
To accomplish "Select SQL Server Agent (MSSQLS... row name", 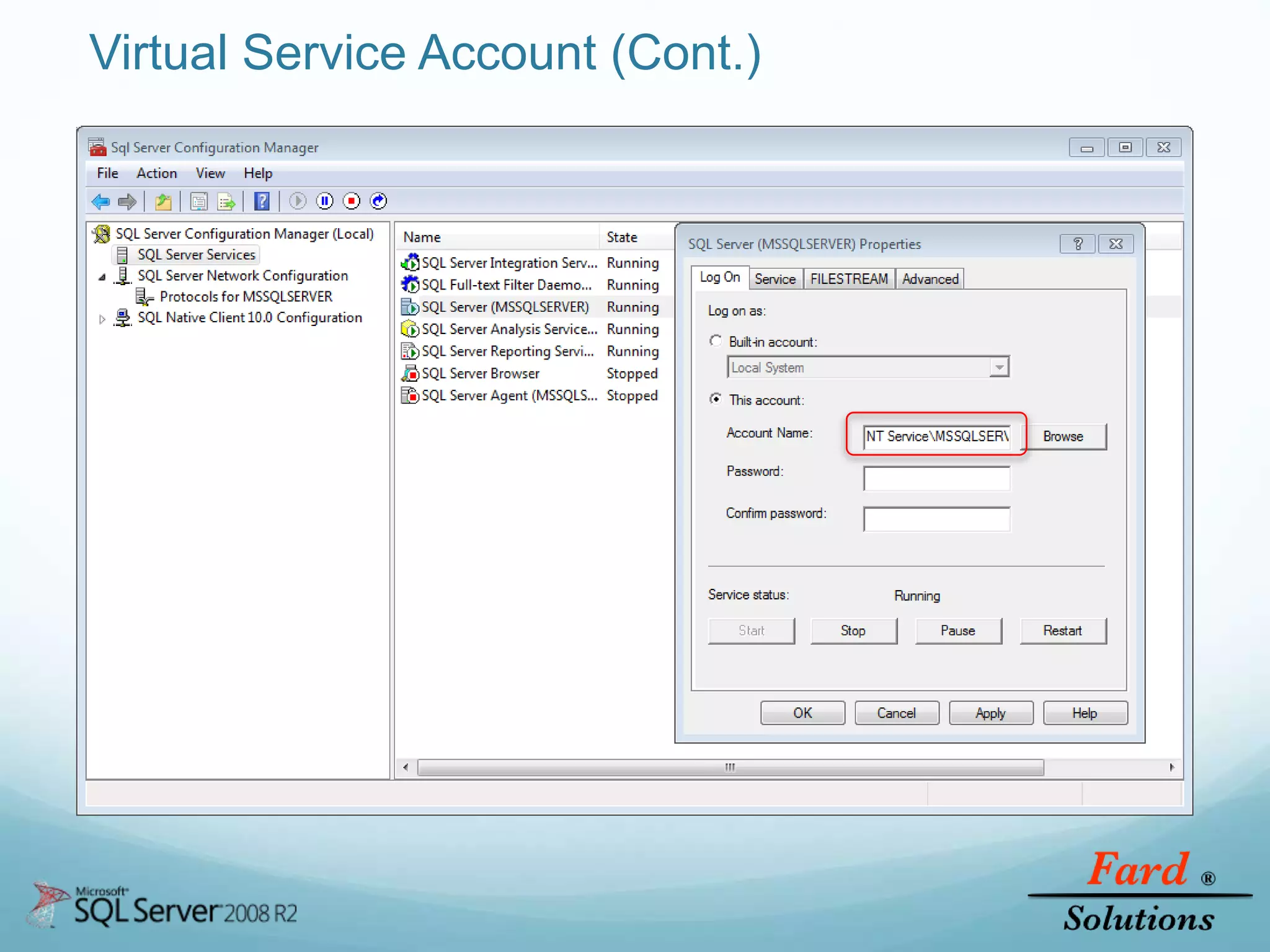I will (x=509, y=395).
